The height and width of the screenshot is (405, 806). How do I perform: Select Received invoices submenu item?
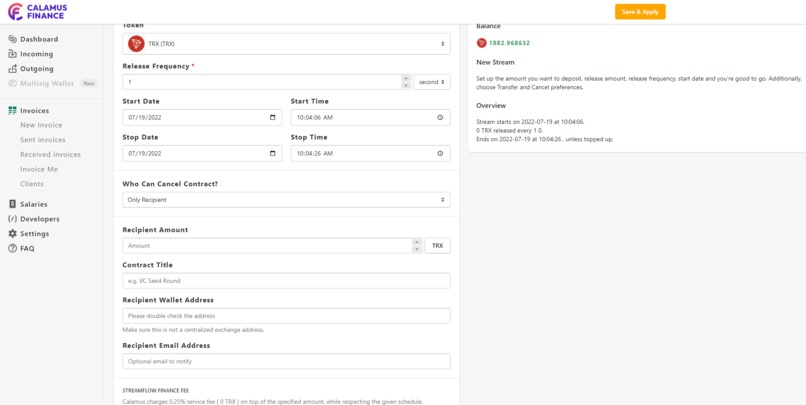click(50, 154)
